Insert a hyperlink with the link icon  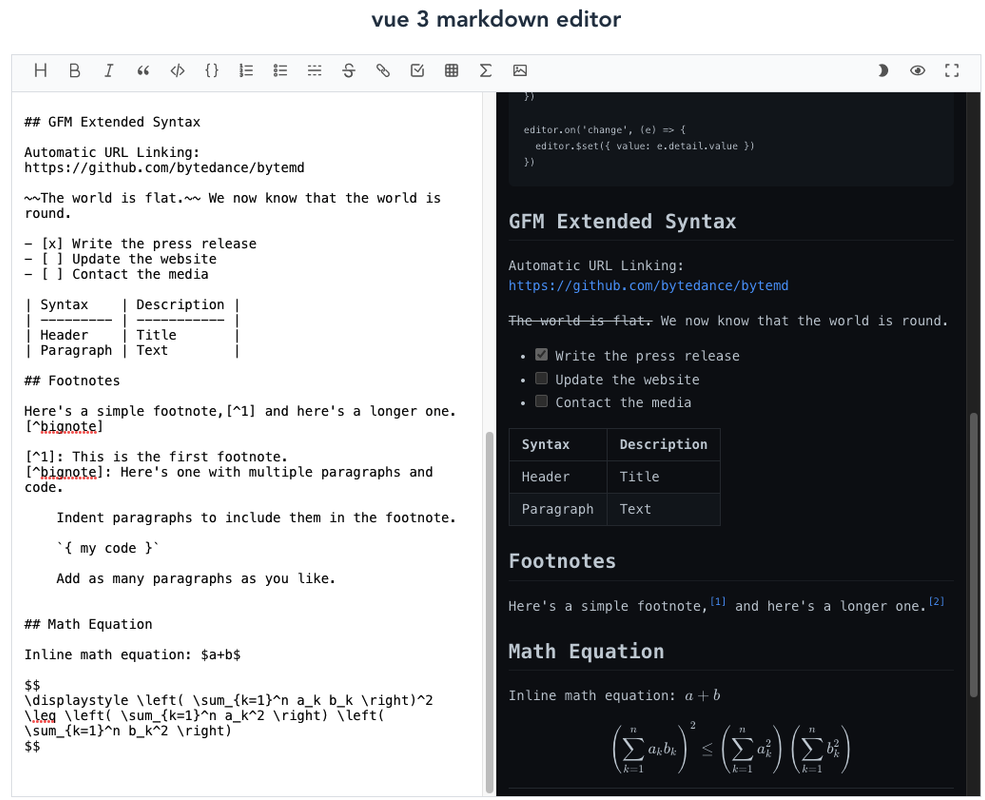[383, 70]
